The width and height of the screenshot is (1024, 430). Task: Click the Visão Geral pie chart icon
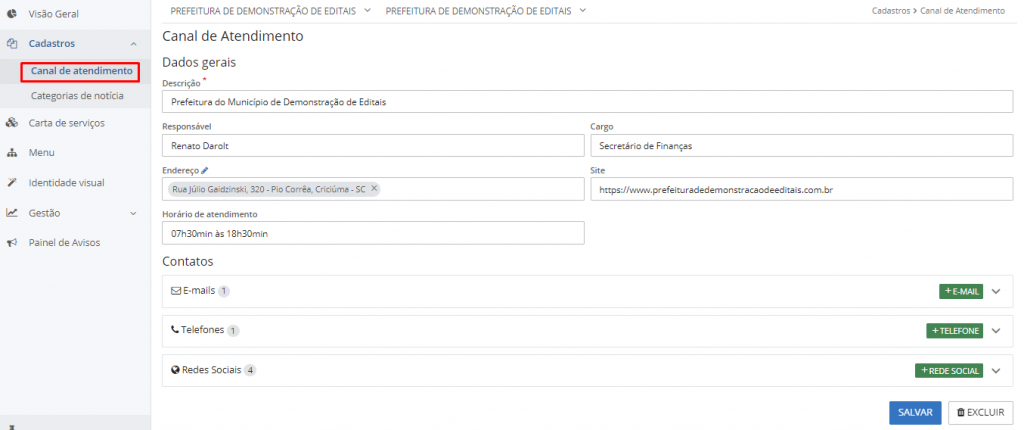pos(11,13)
